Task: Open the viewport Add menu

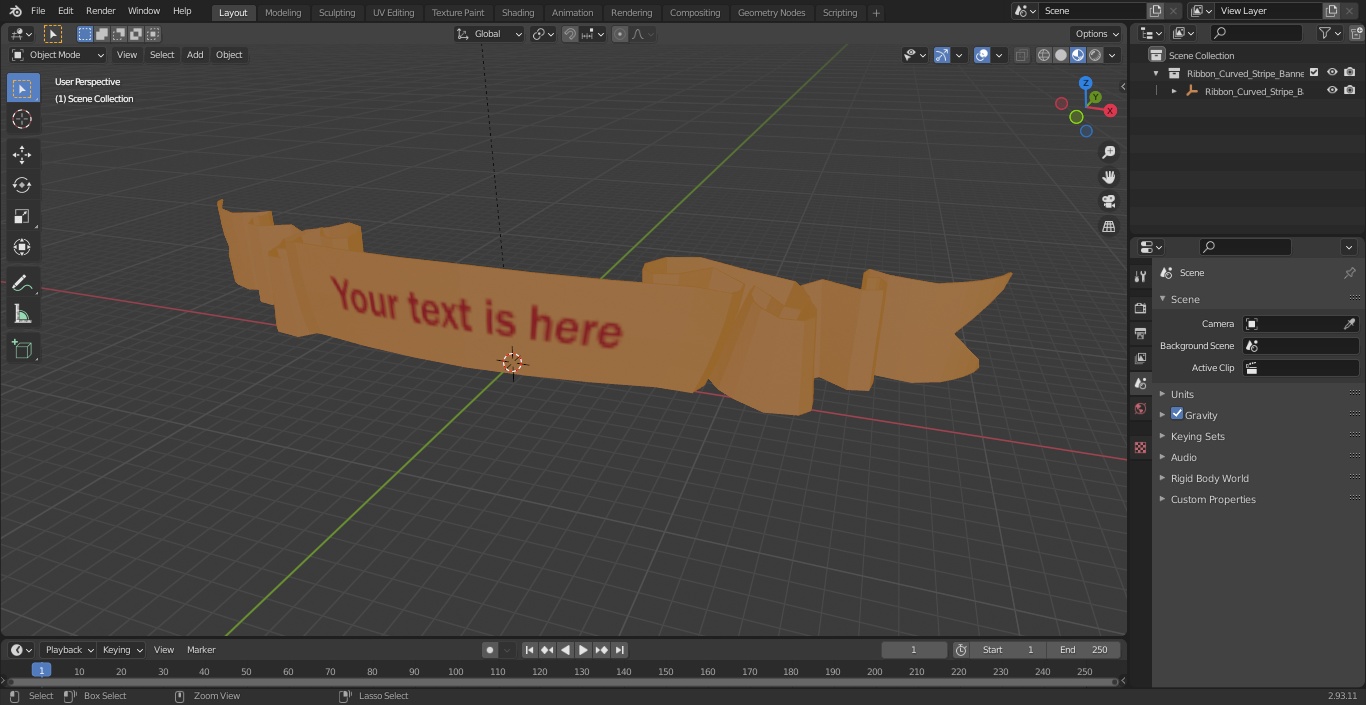Action: tap(195, 55)
